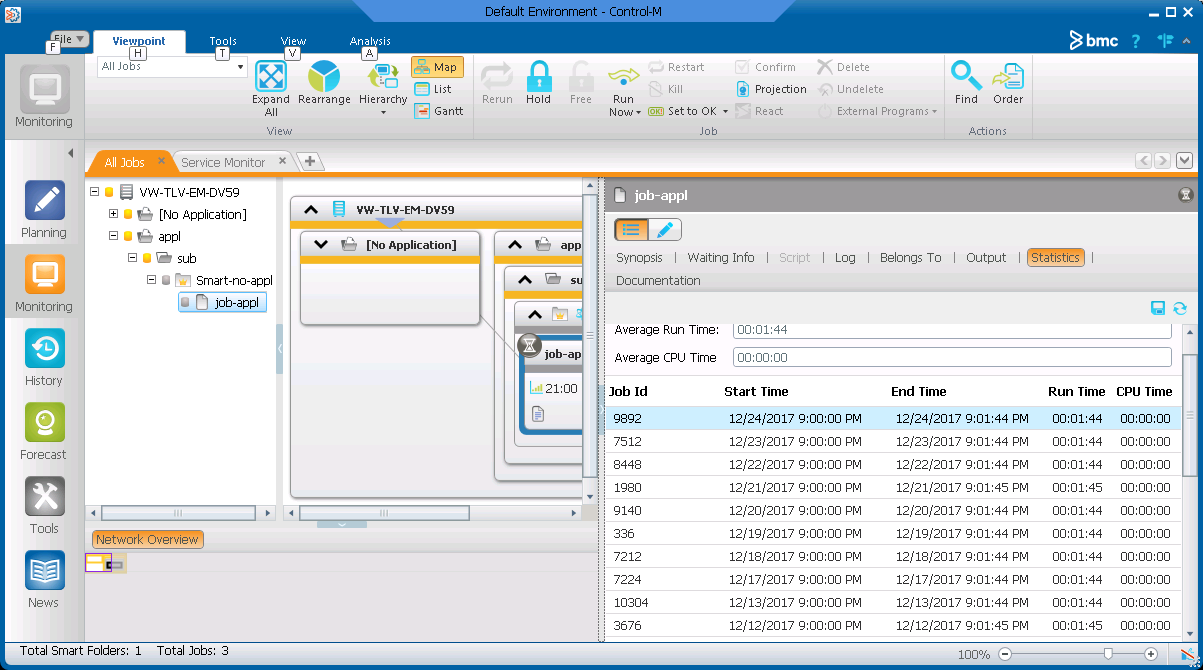The height and width of the screenshot is (670, 1203).
Task: Select the Job Id 9892 row
Action: coord(893,418)
